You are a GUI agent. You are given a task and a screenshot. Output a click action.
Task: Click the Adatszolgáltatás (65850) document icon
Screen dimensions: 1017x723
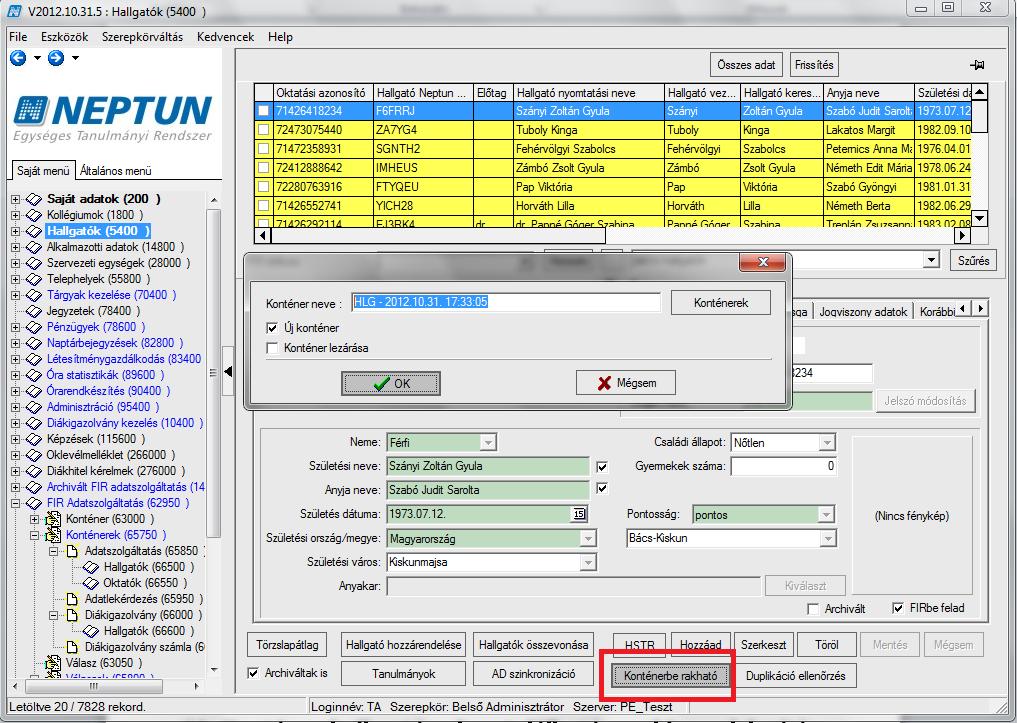(72, 551)
